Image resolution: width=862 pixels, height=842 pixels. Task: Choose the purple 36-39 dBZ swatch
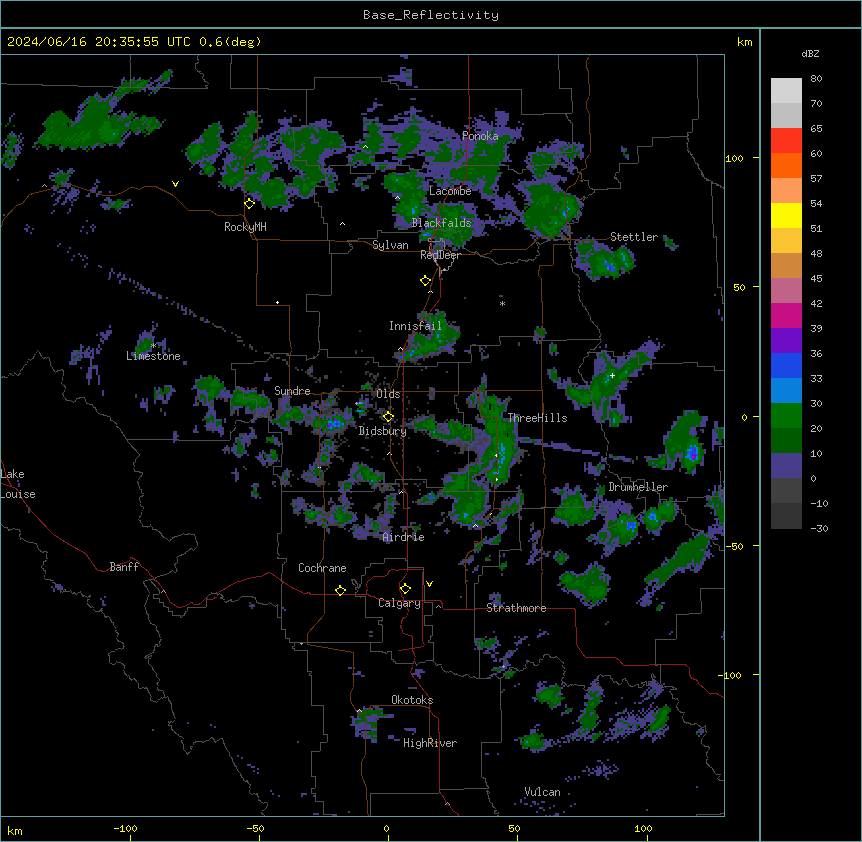pyautogui.click(x=786, y=341)
